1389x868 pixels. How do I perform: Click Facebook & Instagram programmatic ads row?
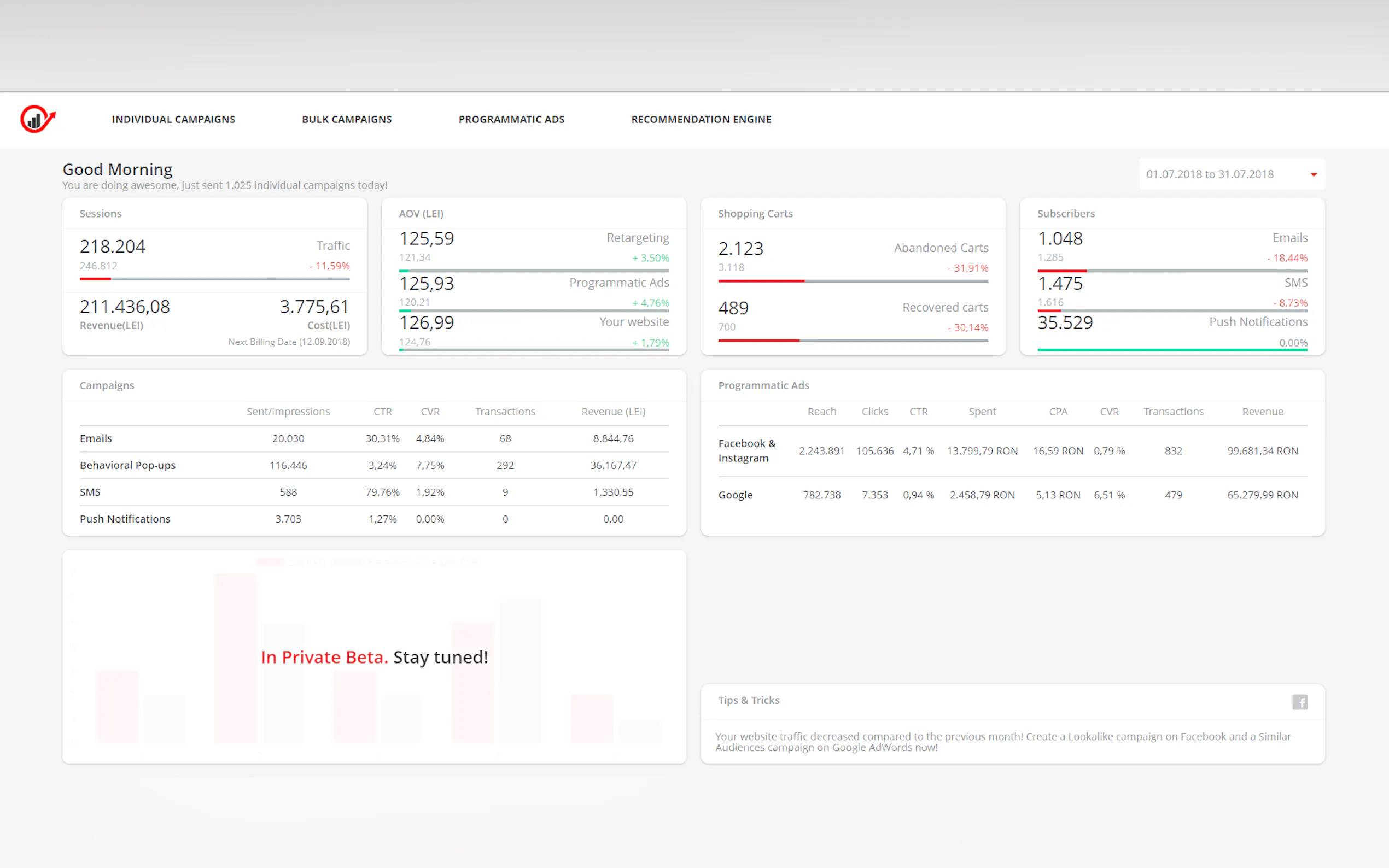click(x=746, y=450)
